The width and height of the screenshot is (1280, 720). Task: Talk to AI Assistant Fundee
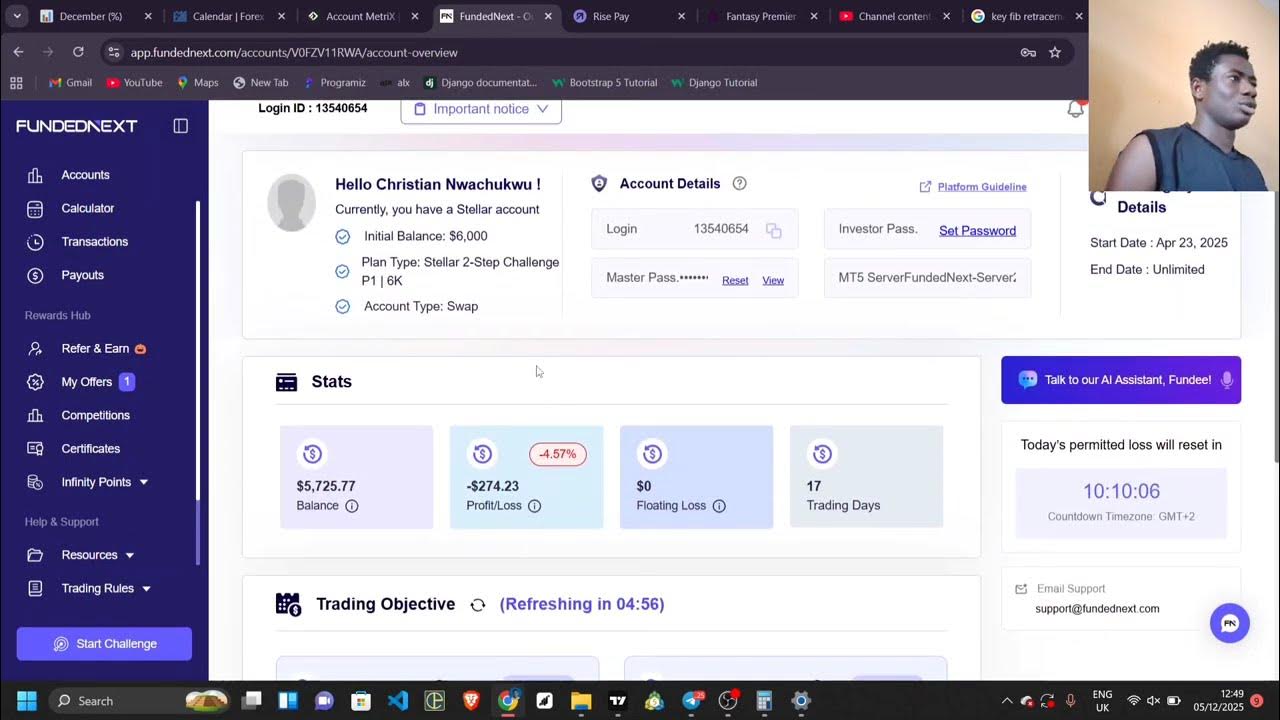1121,380
